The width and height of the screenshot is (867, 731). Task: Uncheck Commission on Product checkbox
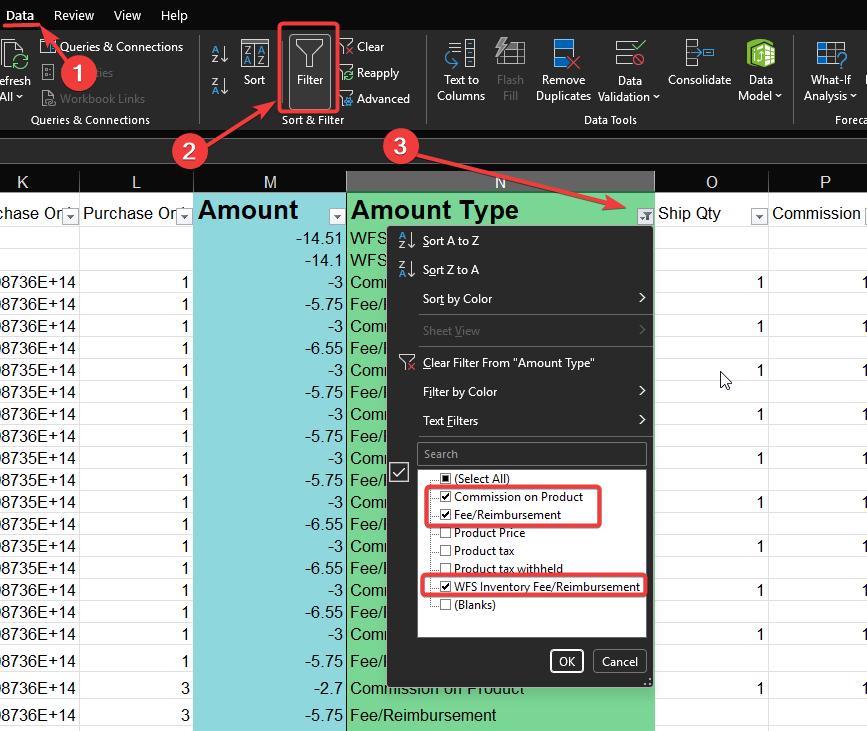(x=445, y=497)
